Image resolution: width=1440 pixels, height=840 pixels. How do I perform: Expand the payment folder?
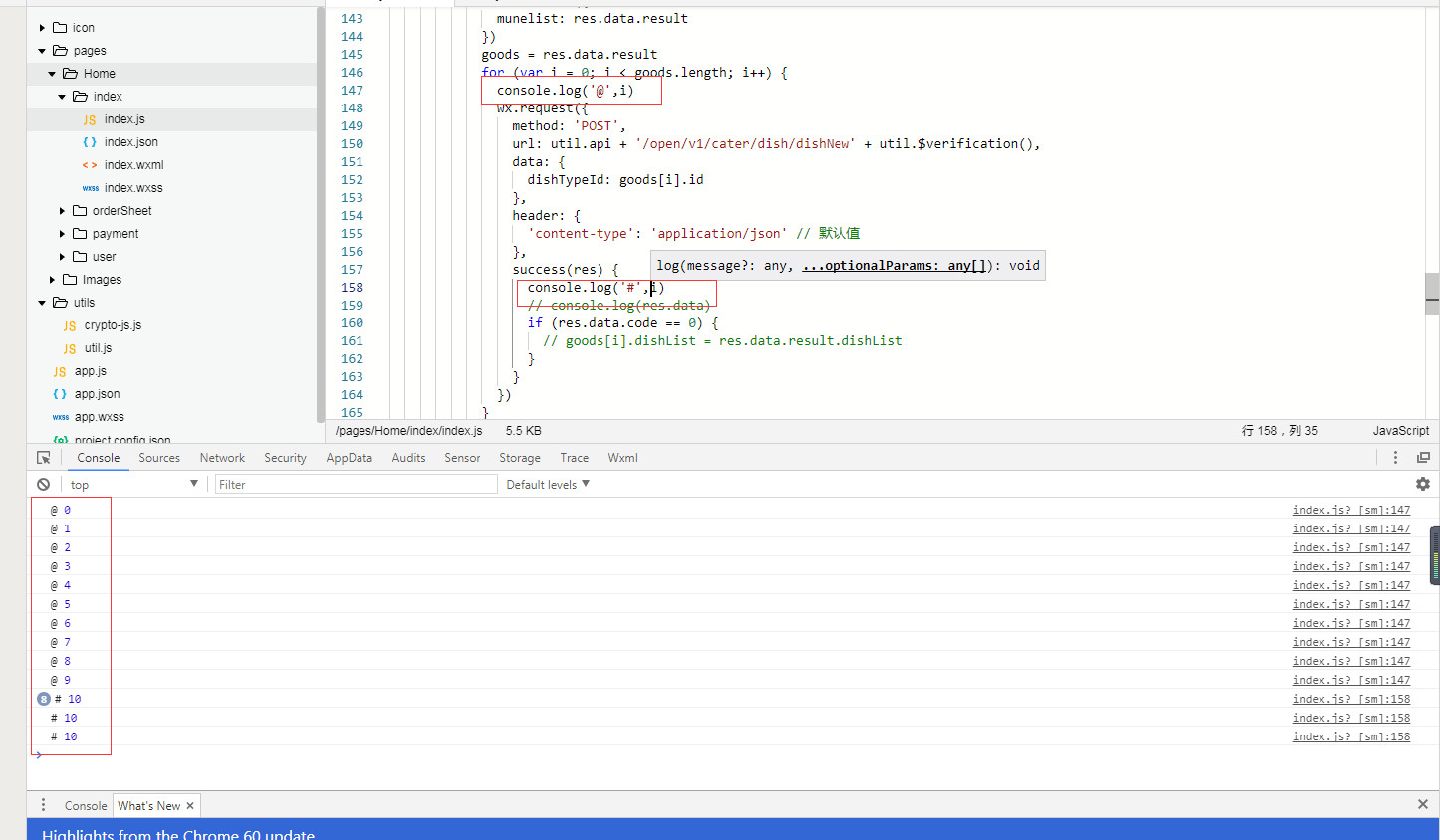point(62,234)
